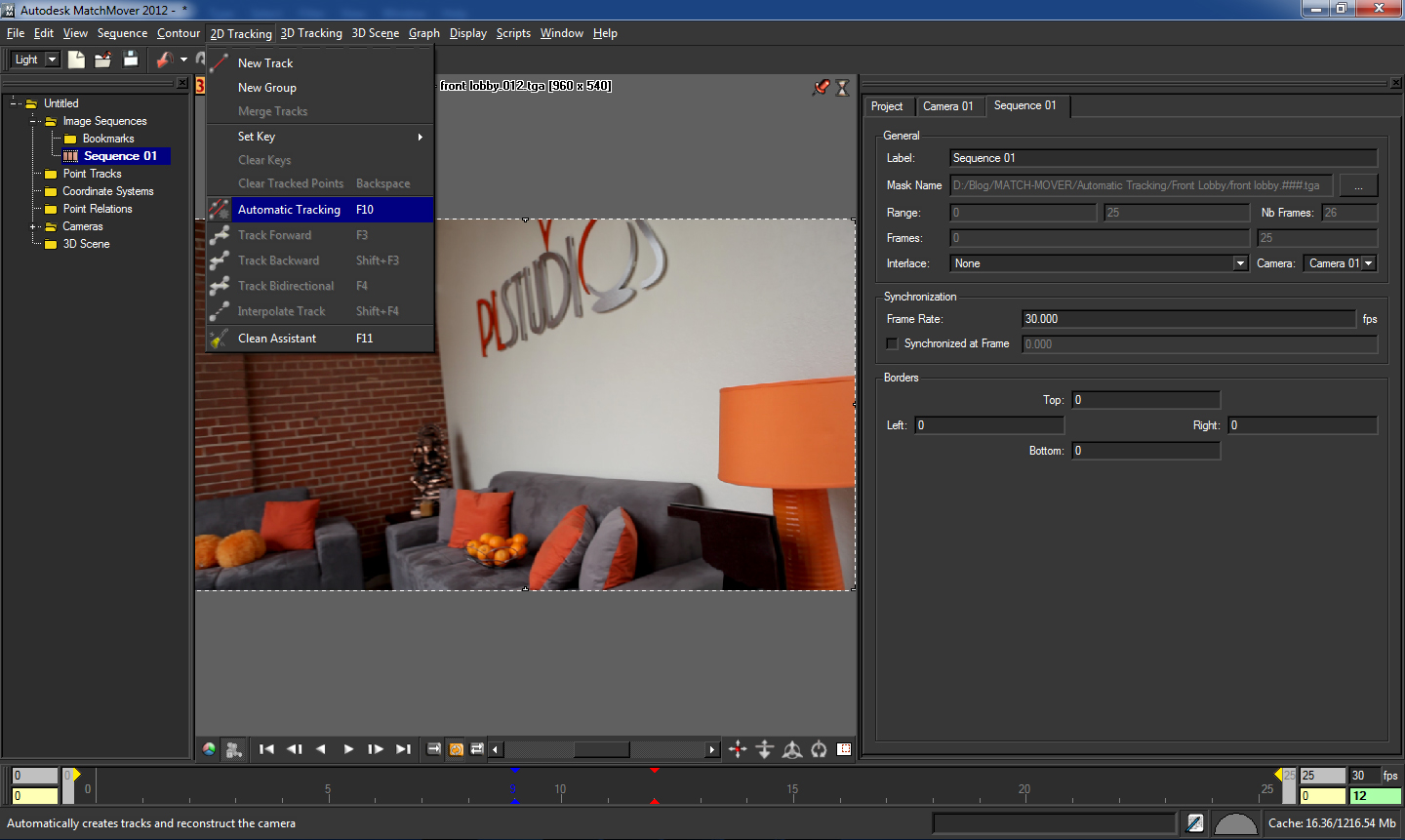
Task: Click the right arrow of the playback slider
Action: (712, 749)
